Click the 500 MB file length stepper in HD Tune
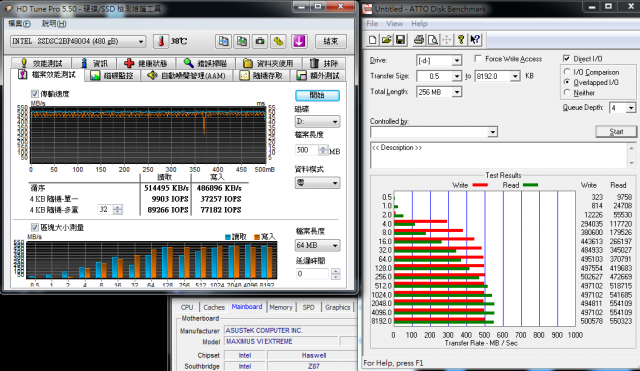Viewport: 640px width, 371px height. coord(323,150)
